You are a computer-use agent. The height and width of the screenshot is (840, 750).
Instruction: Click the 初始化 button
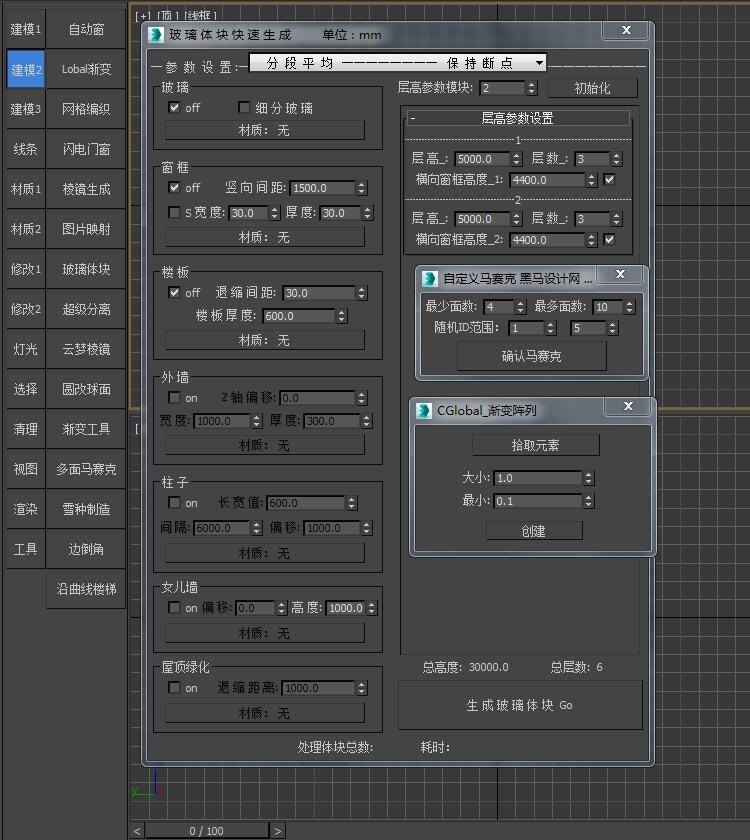pos(592,88)
